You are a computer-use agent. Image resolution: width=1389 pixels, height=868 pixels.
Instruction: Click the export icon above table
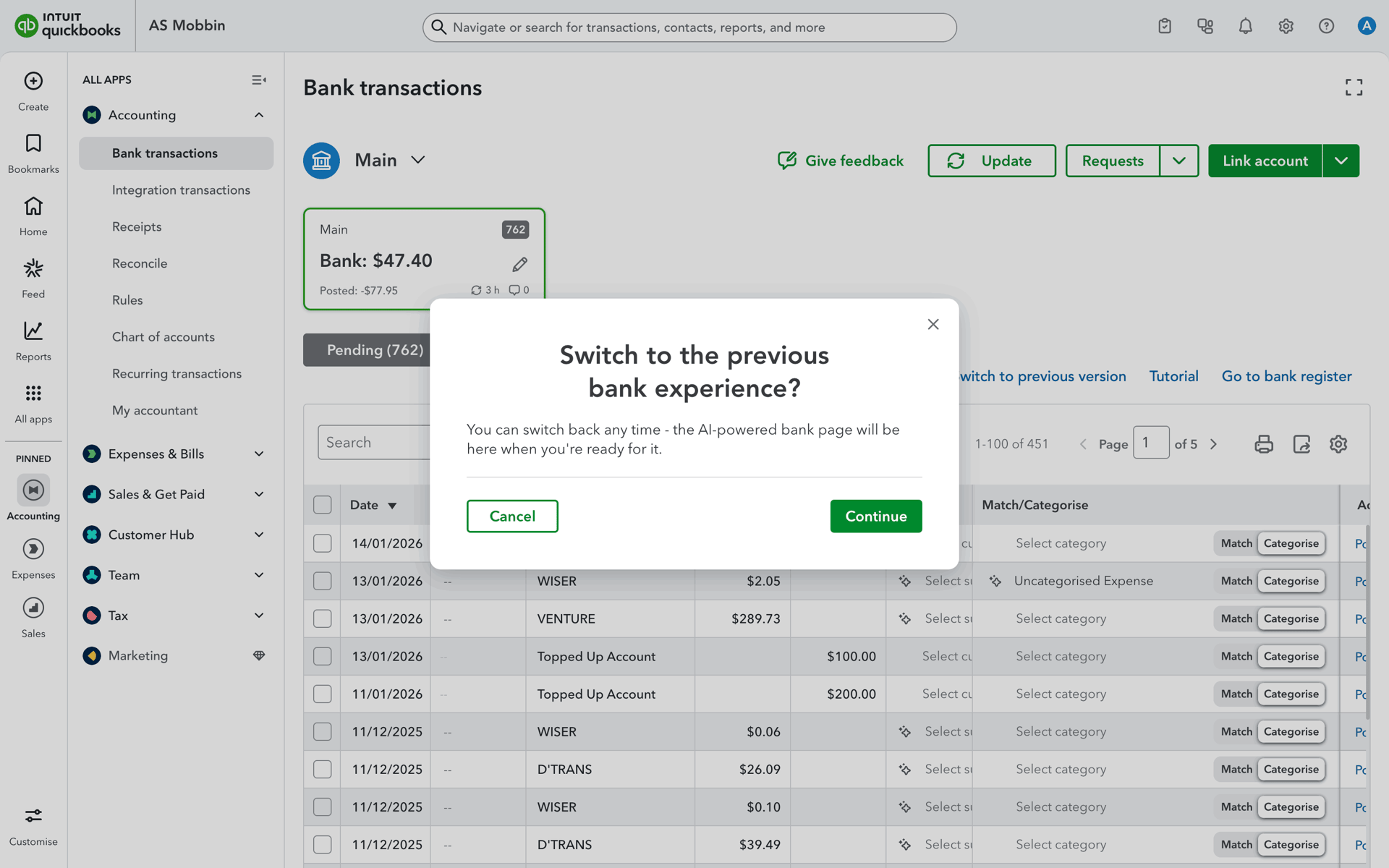[x=1301, y=444]
